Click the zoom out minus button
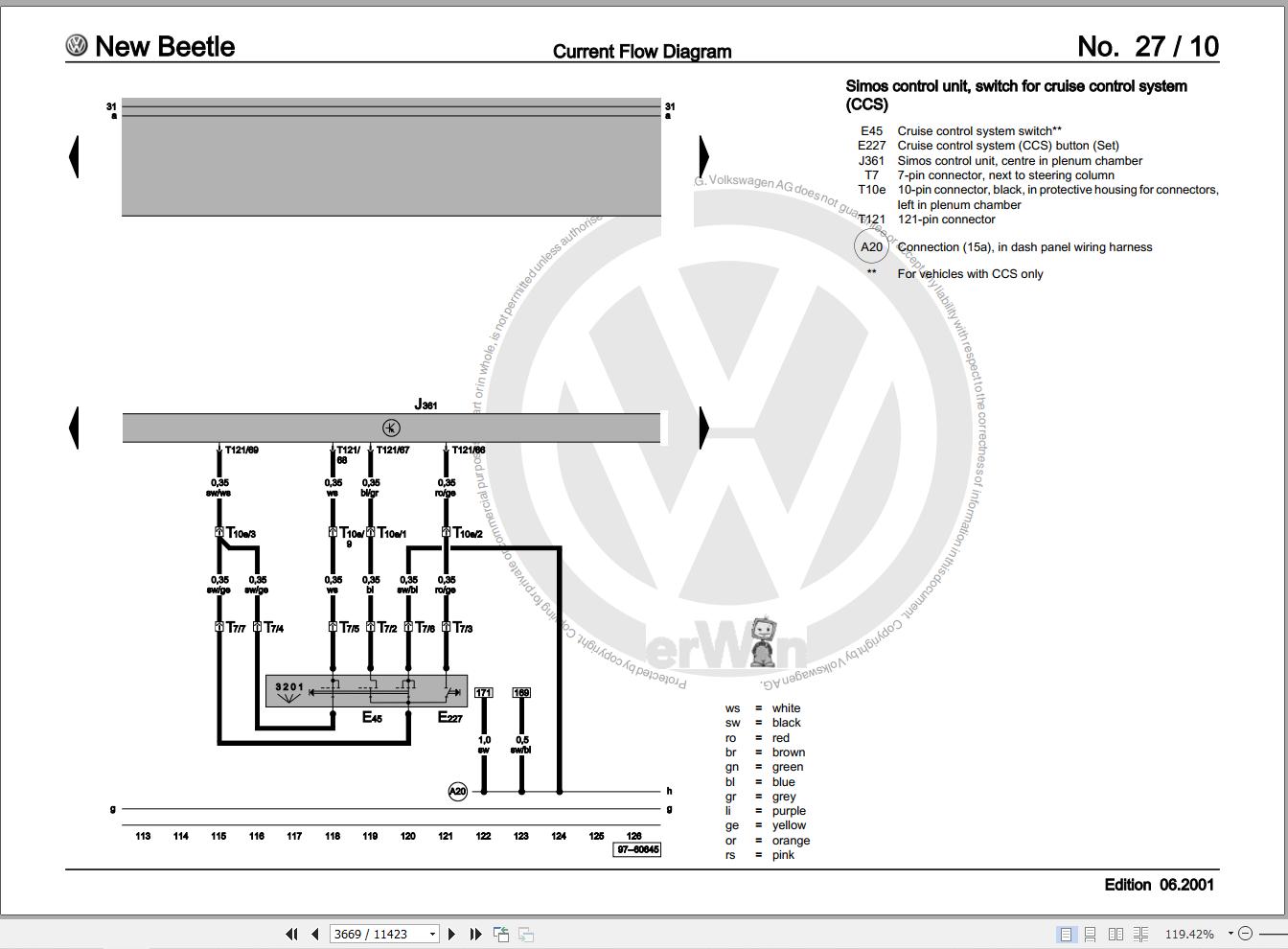Image resolution: width=1288 pixels, height=949 pixels. (x=1245, y=934)
